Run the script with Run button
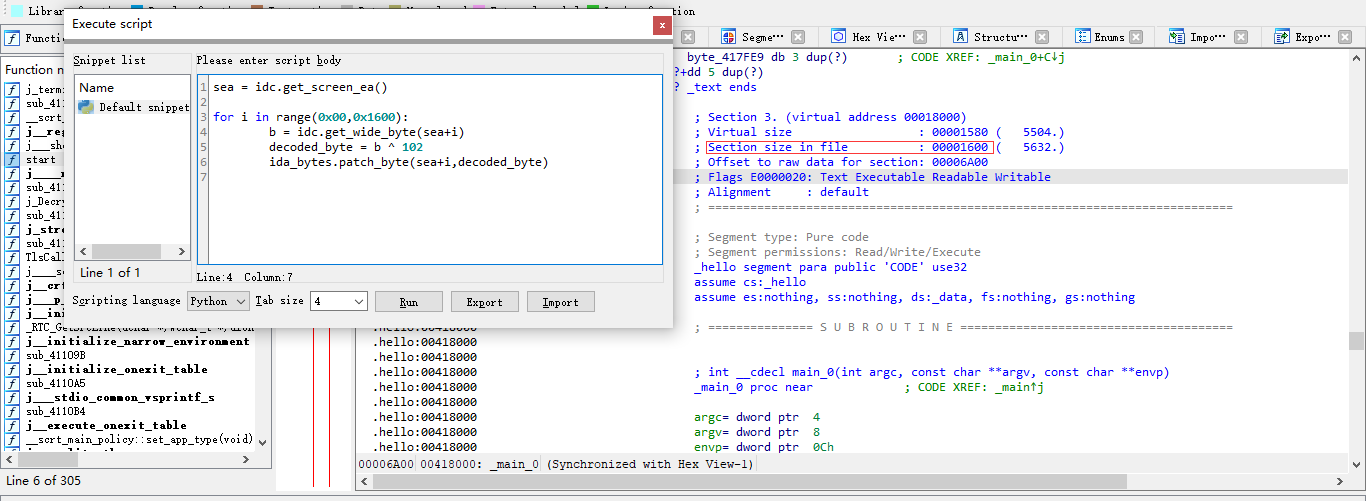Viewport: 1366px width, 501px height. pos(408,302)
